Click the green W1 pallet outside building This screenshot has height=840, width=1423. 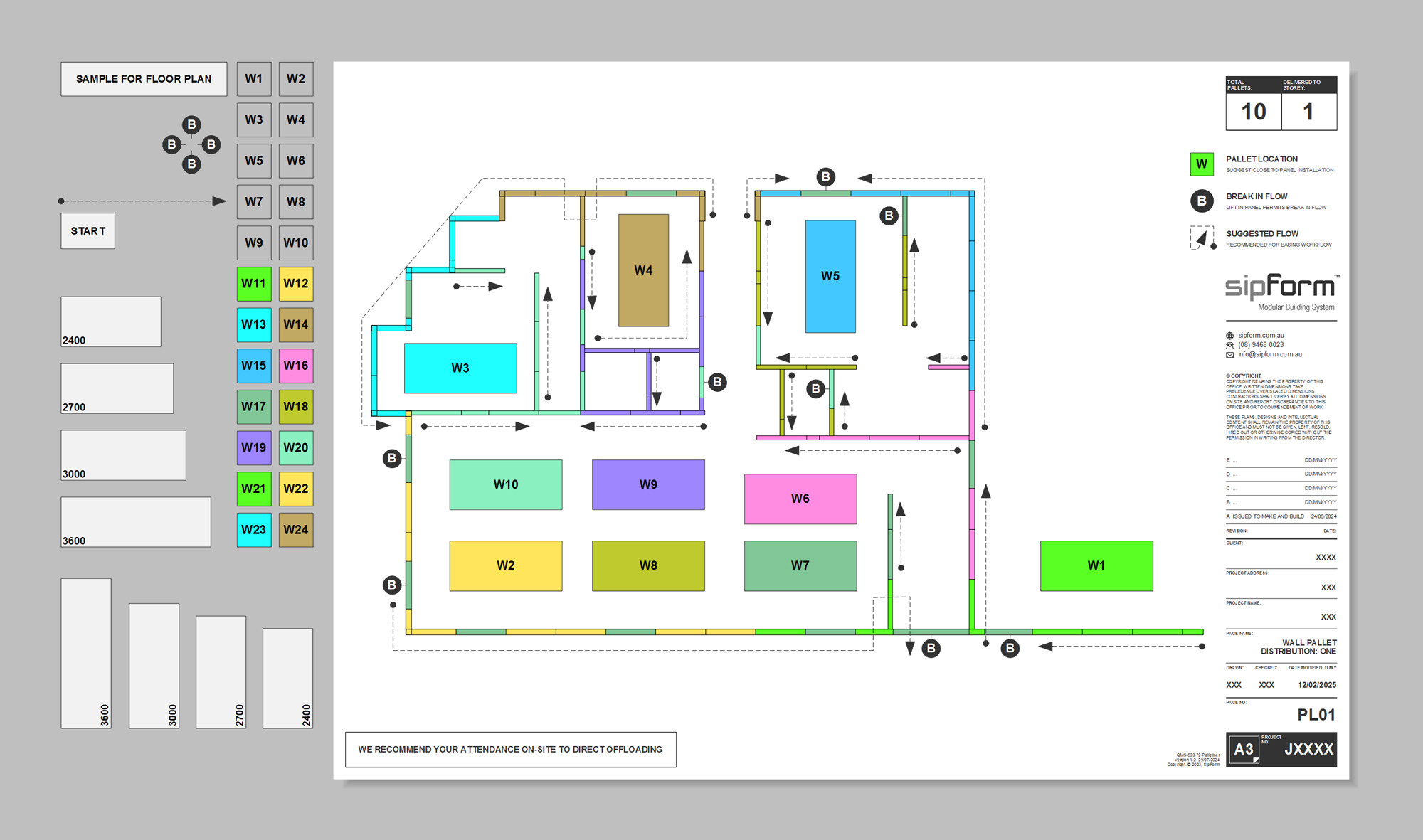[x=1096, y=565]
